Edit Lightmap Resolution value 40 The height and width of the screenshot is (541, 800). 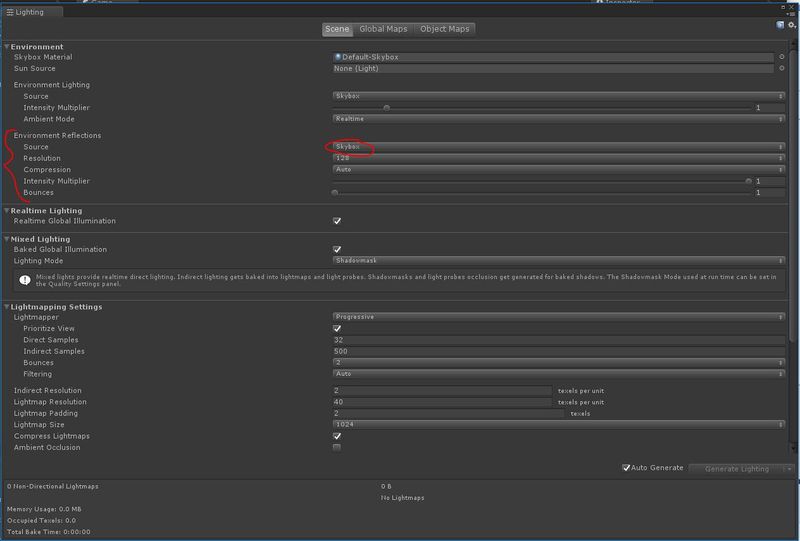coord(442,402)
